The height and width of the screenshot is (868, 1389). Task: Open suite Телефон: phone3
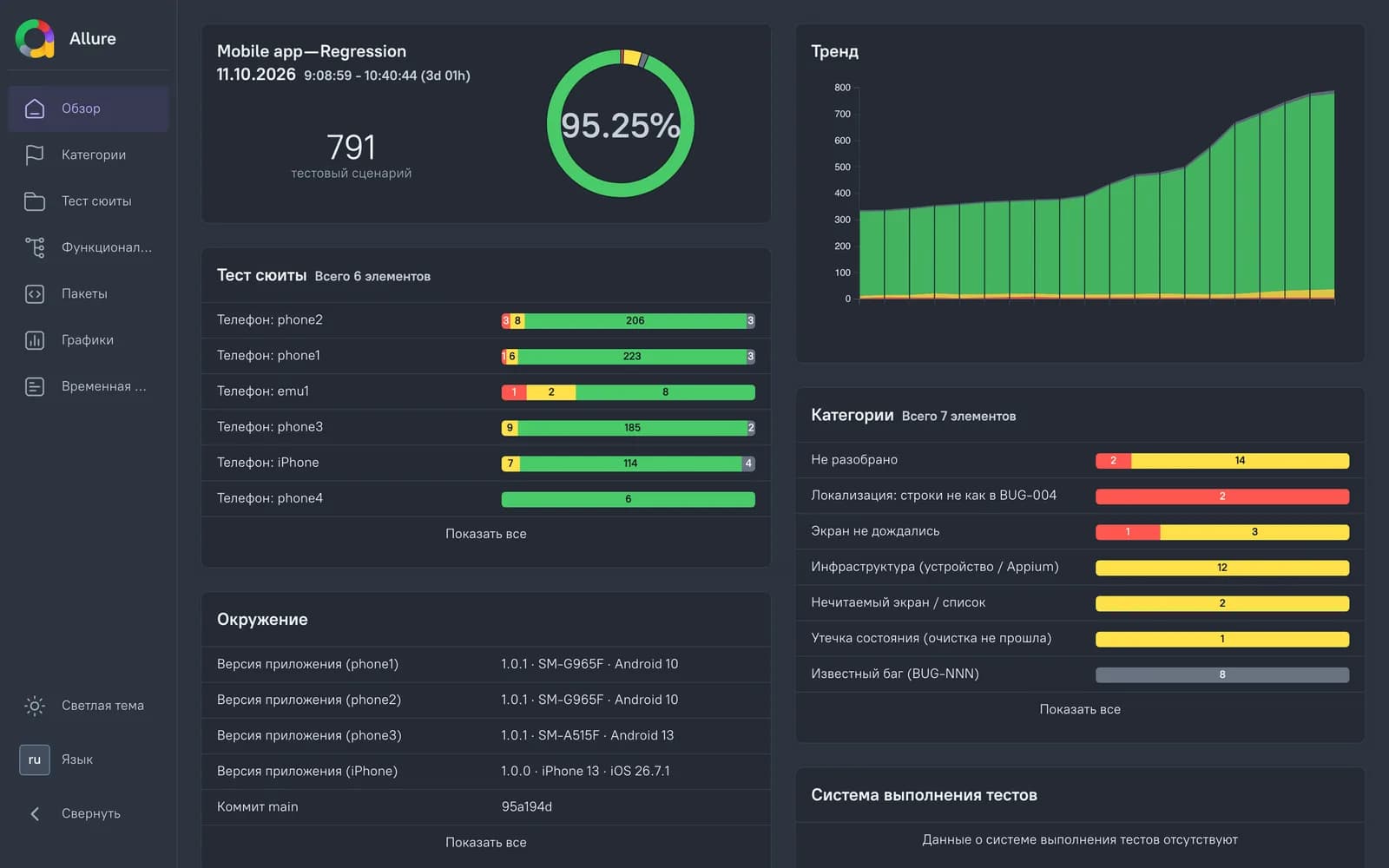(486, 427)
